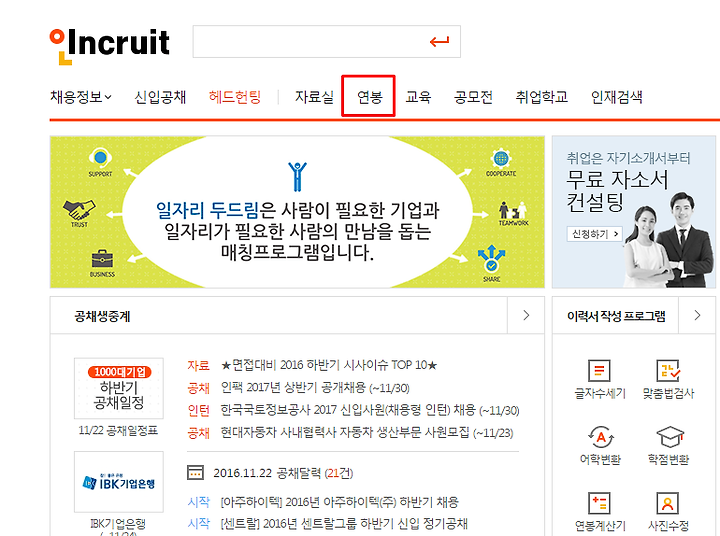720x536 pixels.
Task: Open 면접대비 2016 하반기 시사이슈 TOP 10
Action: (x=329, y=365)
